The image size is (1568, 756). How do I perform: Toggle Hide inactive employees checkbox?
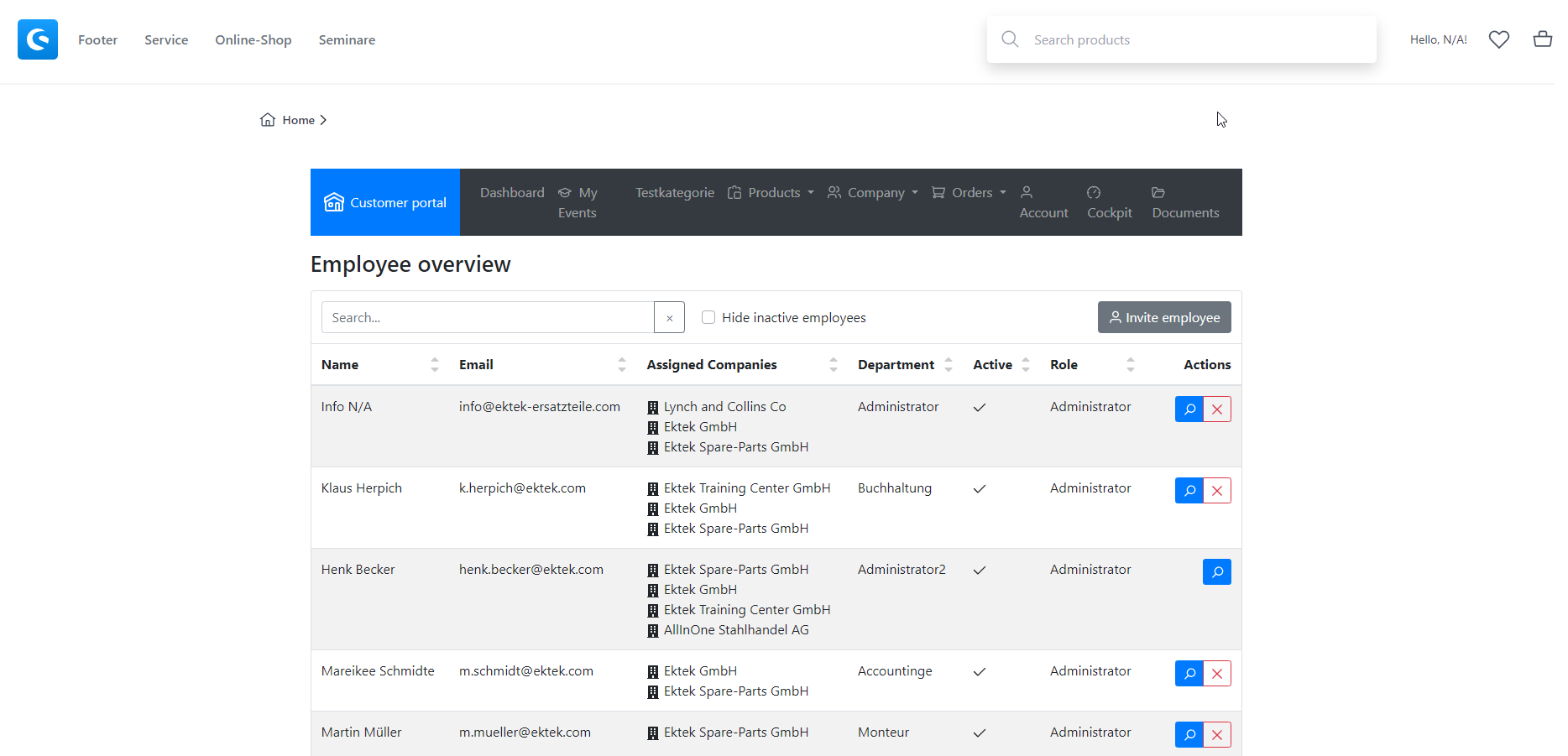[708, 317]
